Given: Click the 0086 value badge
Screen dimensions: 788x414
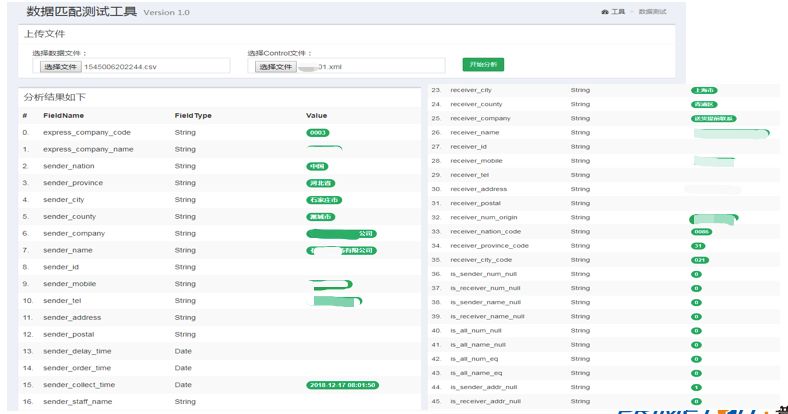Looking at the screenshot, I should [x=702, y=232].
